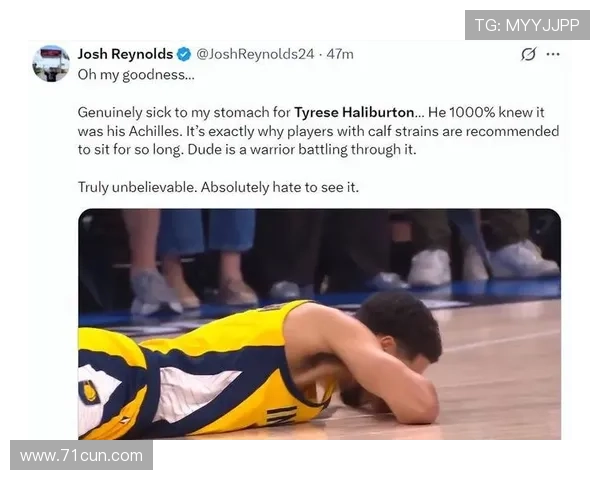
Task: Open the tweet via the 47m timestamp
Action: pyautogui.click(x=340, y=54)
